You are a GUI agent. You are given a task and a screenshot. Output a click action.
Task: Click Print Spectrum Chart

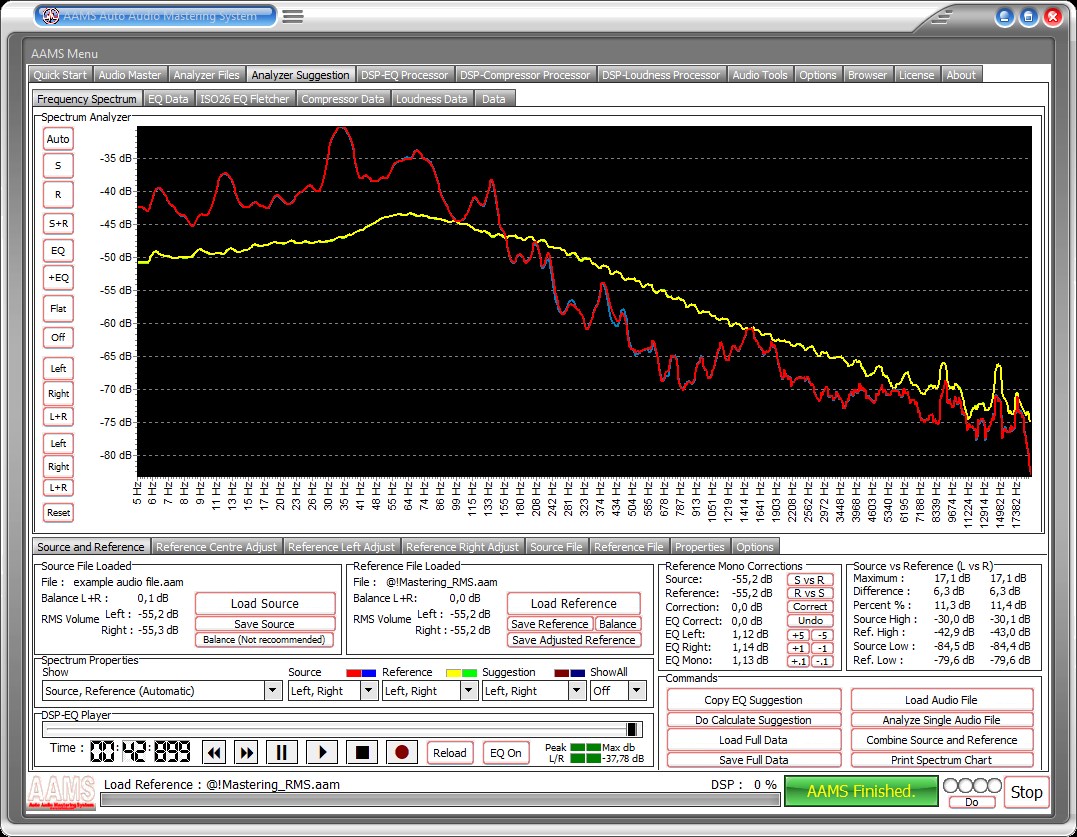pos(942,760)
